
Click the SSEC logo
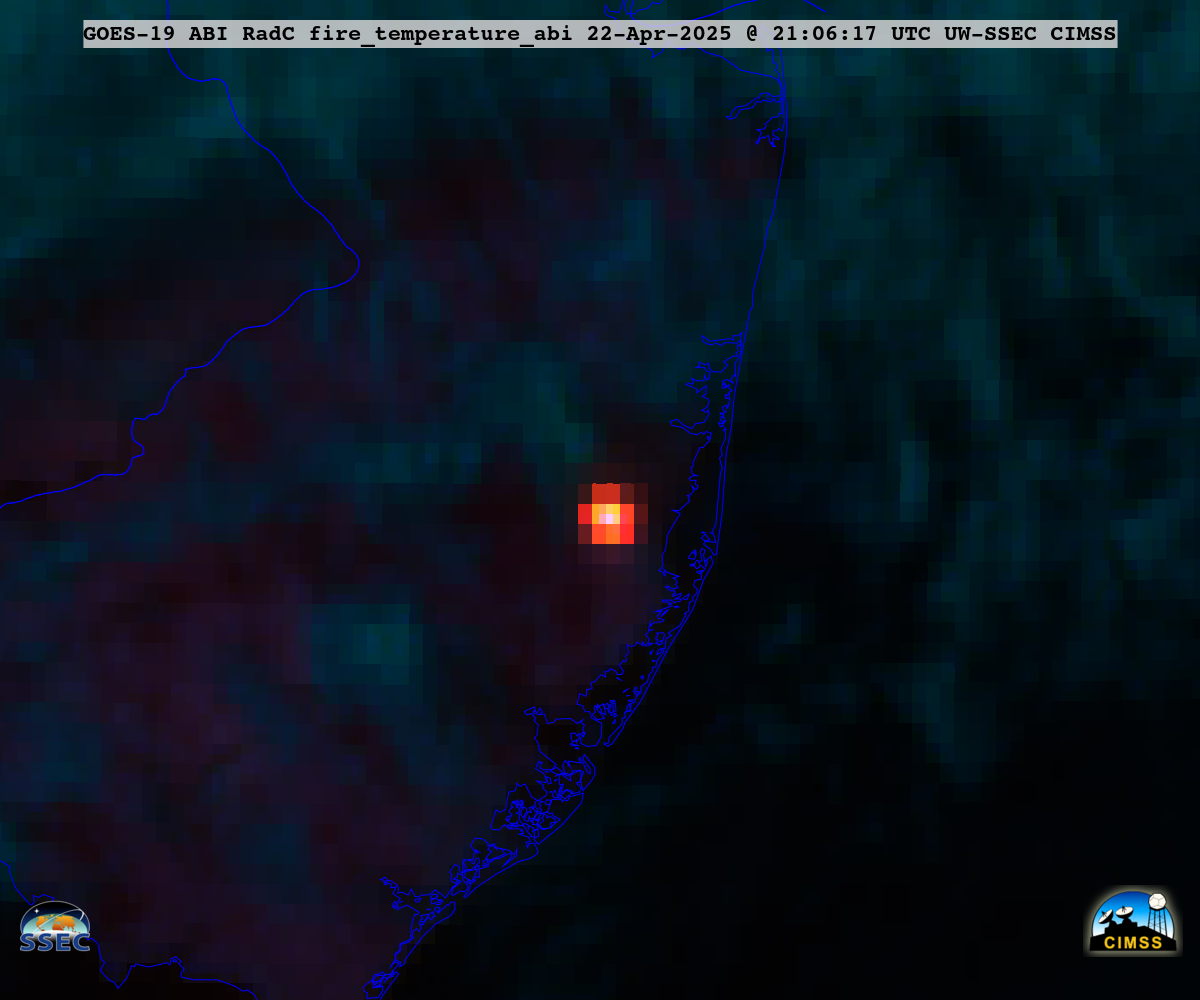[55, 928]
